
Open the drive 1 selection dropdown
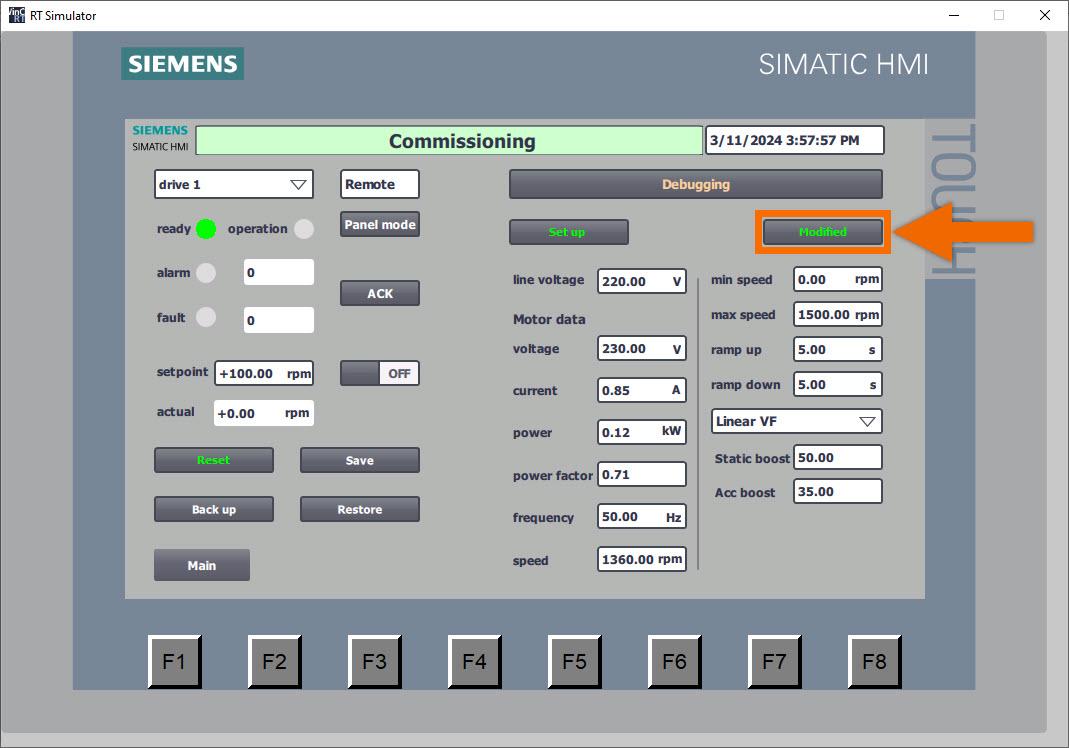[233, 184]
